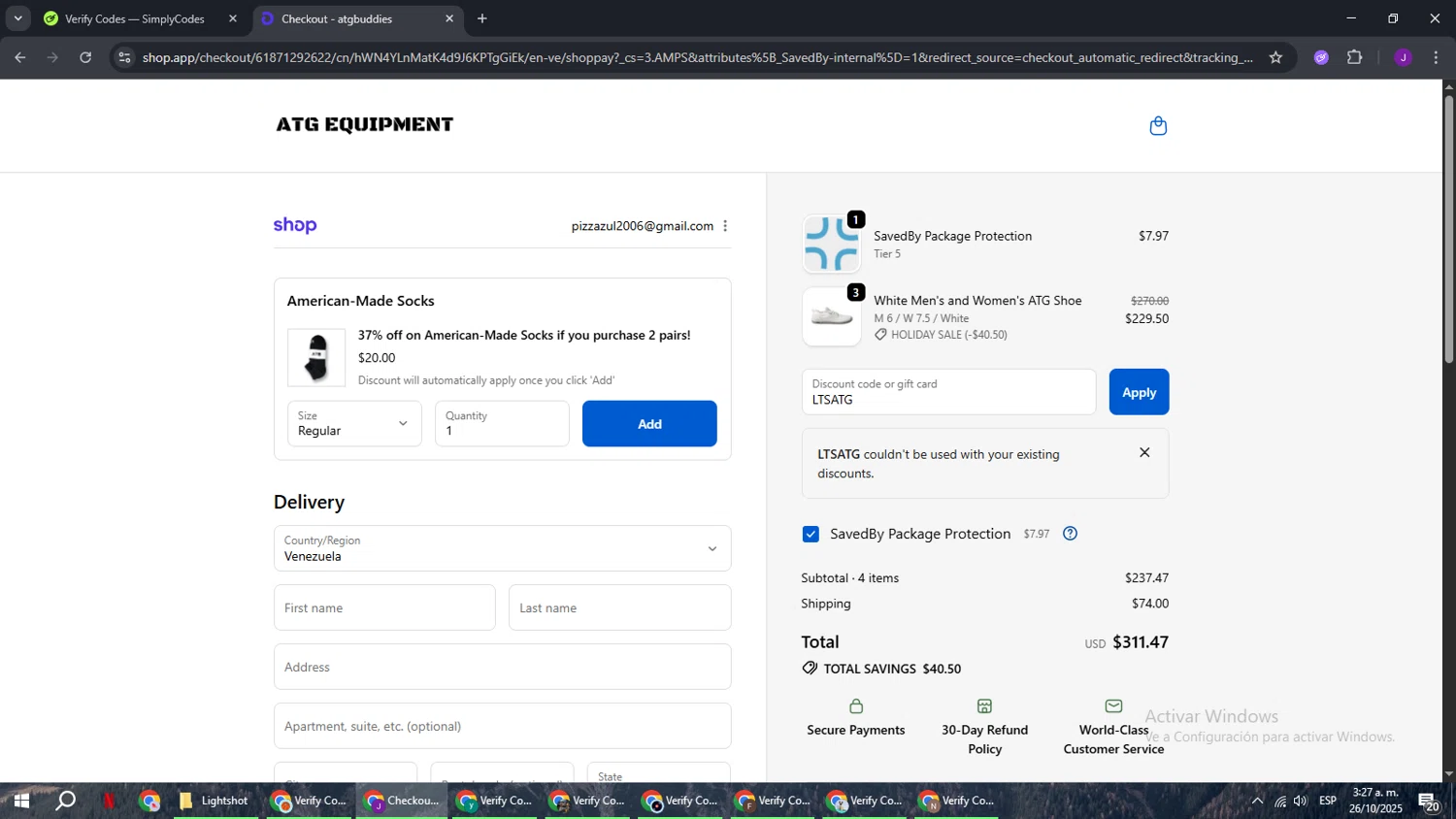The image size is (1456, 819).
Task: Click the Shop logo
Action: coord(295,225)
